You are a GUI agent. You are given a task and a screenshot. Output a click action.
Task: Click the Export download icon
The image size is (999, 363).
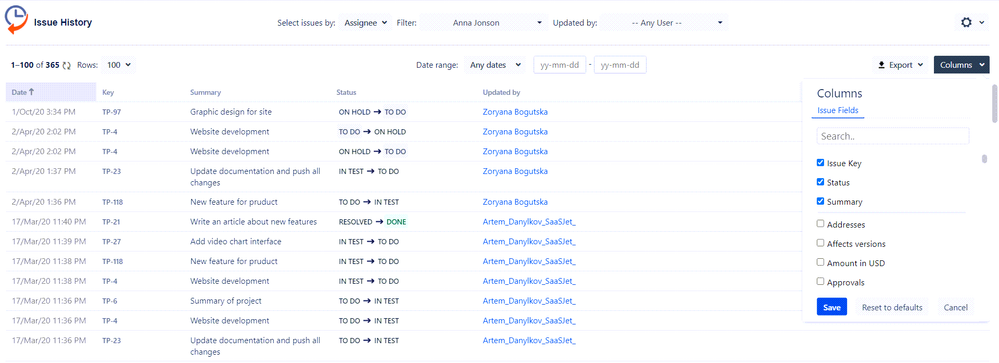[x=882, y=65]
